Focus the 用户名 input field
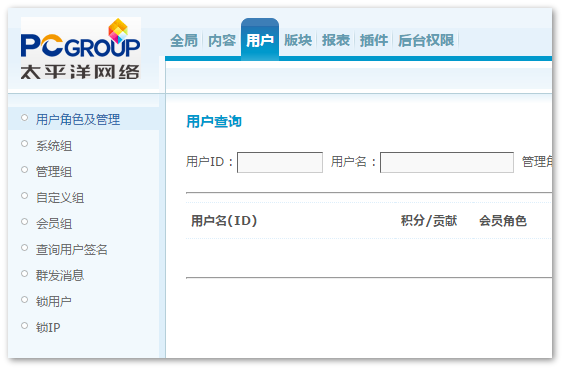The image size is (564, 370). coord(447,162)
